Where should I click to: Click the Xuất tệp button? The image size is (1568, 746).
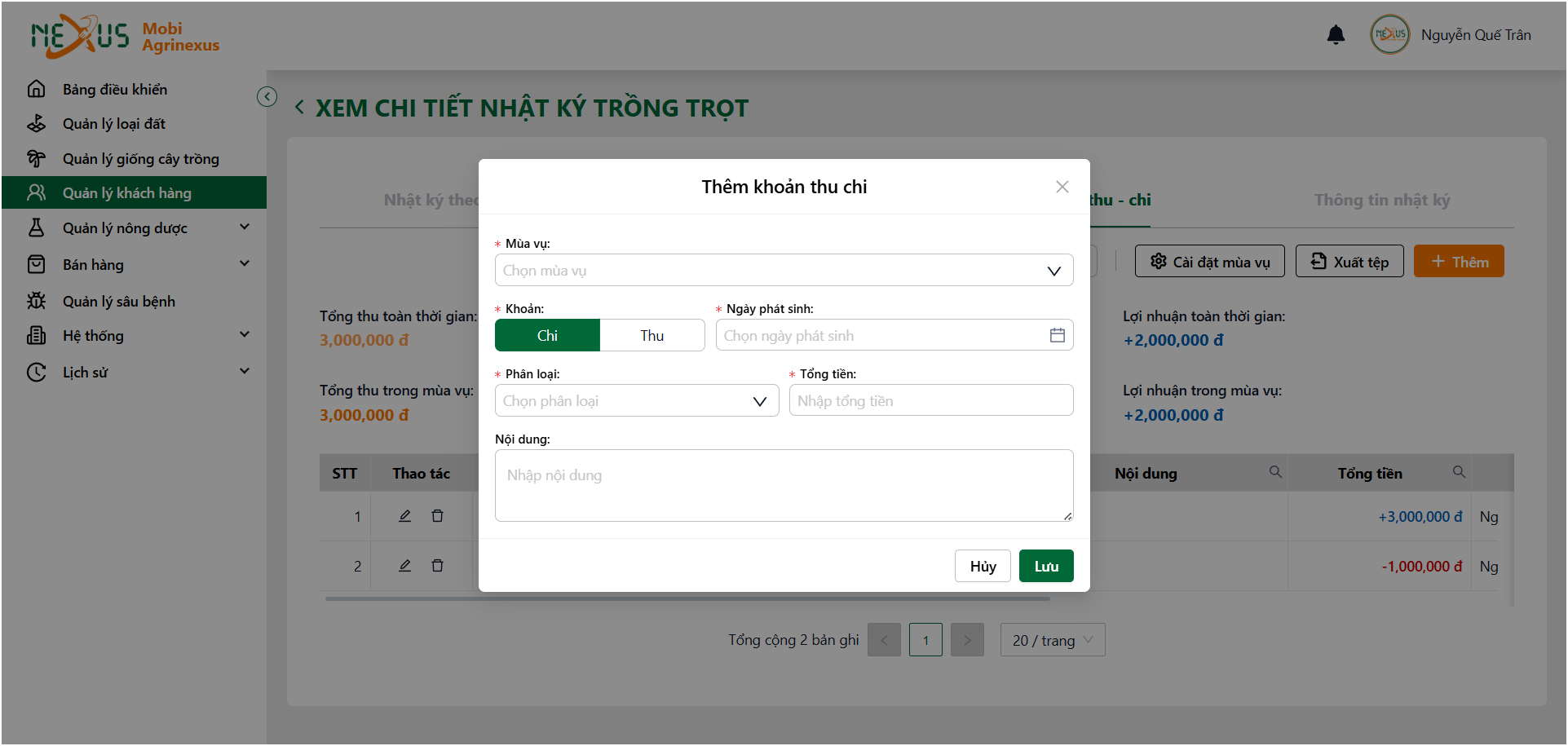pyautogui.click(x=1349, y=261)
